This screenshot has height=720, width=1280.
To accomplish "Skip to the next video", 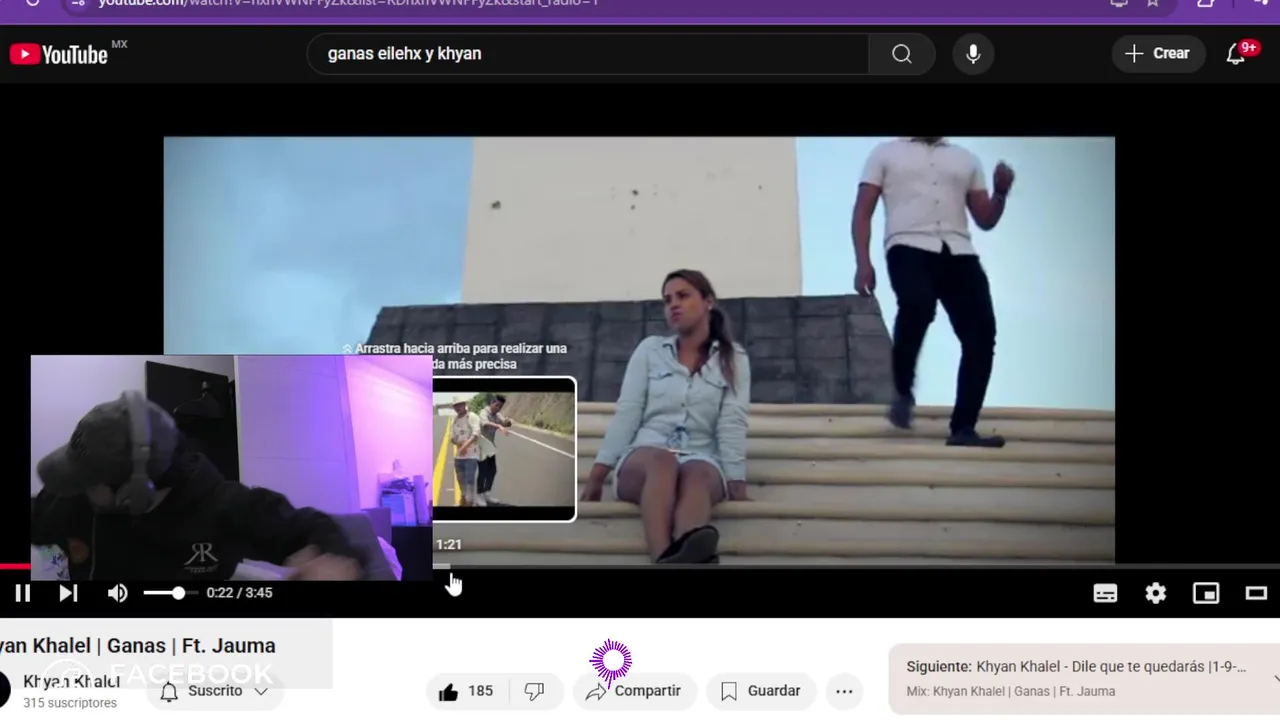I will (68, 593).
